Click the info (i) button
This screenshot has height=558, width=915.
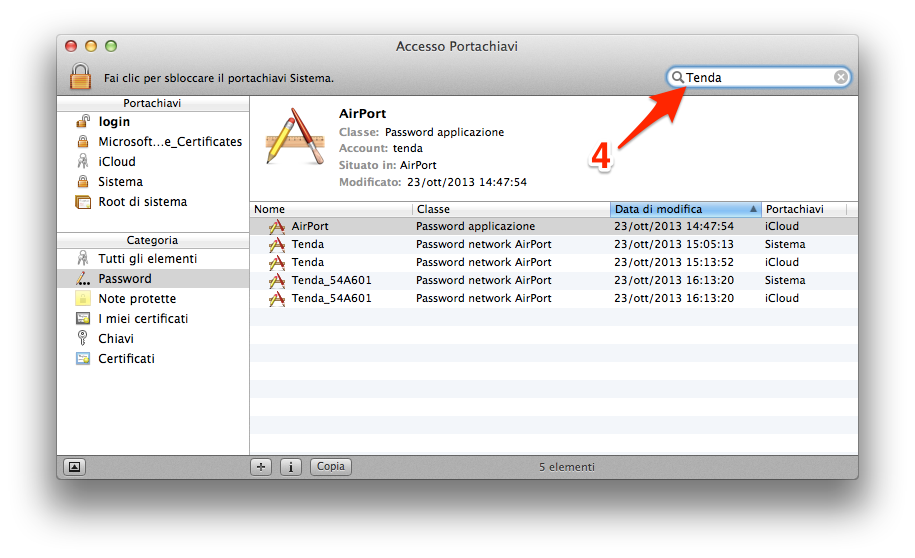291,466
